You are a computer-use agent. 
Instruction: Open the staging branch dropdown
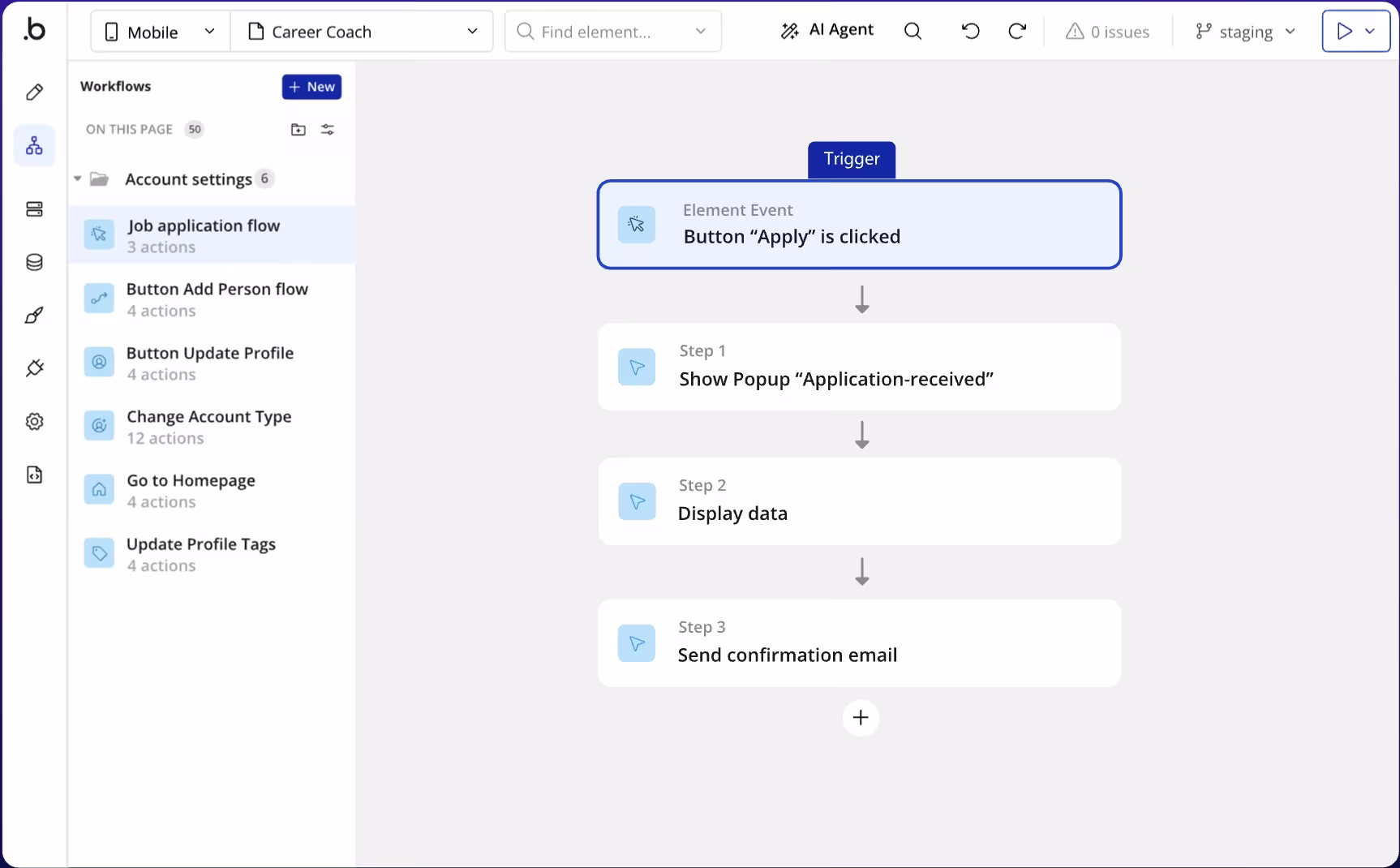(x=1245, y=32)
